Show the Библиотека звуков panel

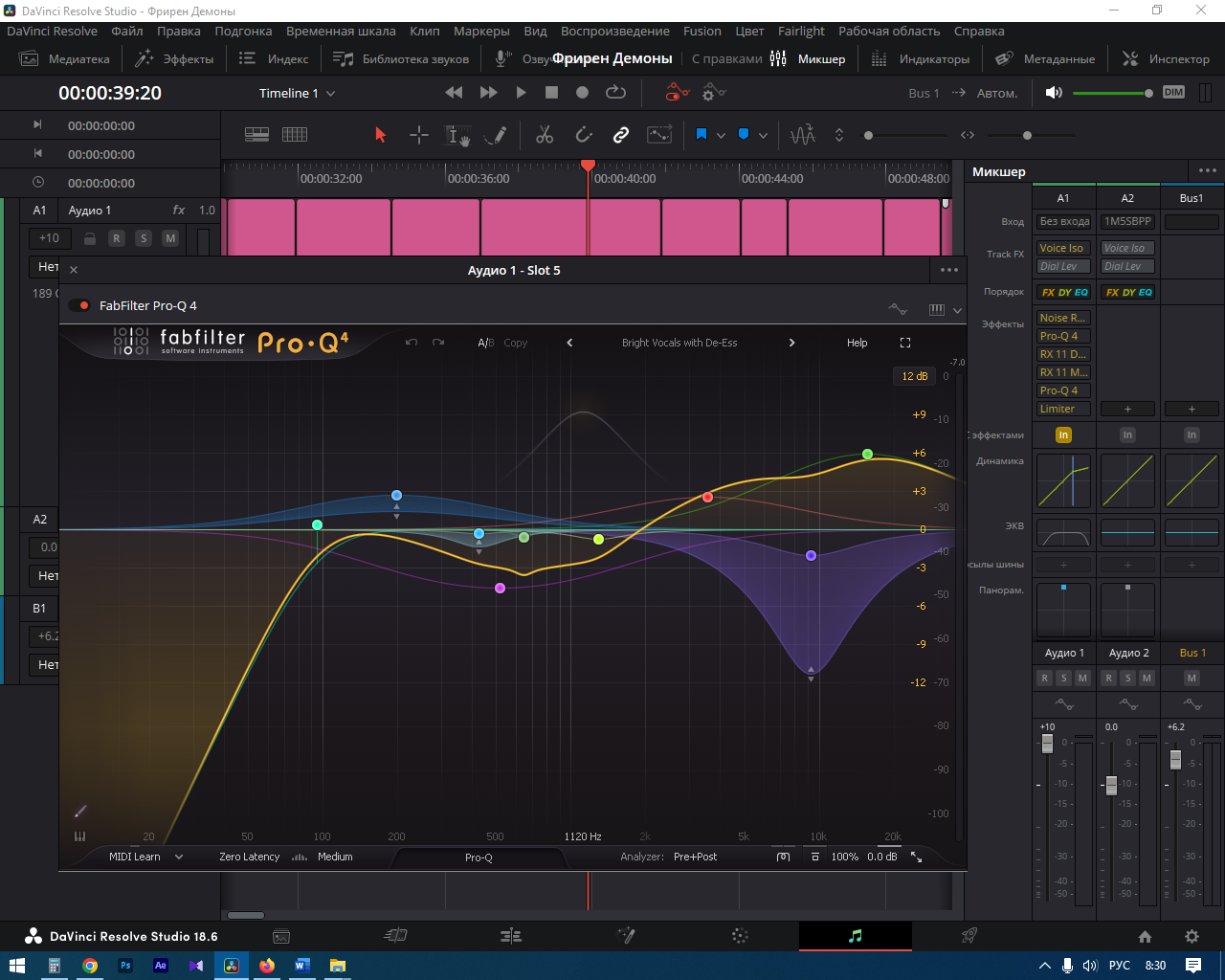click(x=401, y=58)
